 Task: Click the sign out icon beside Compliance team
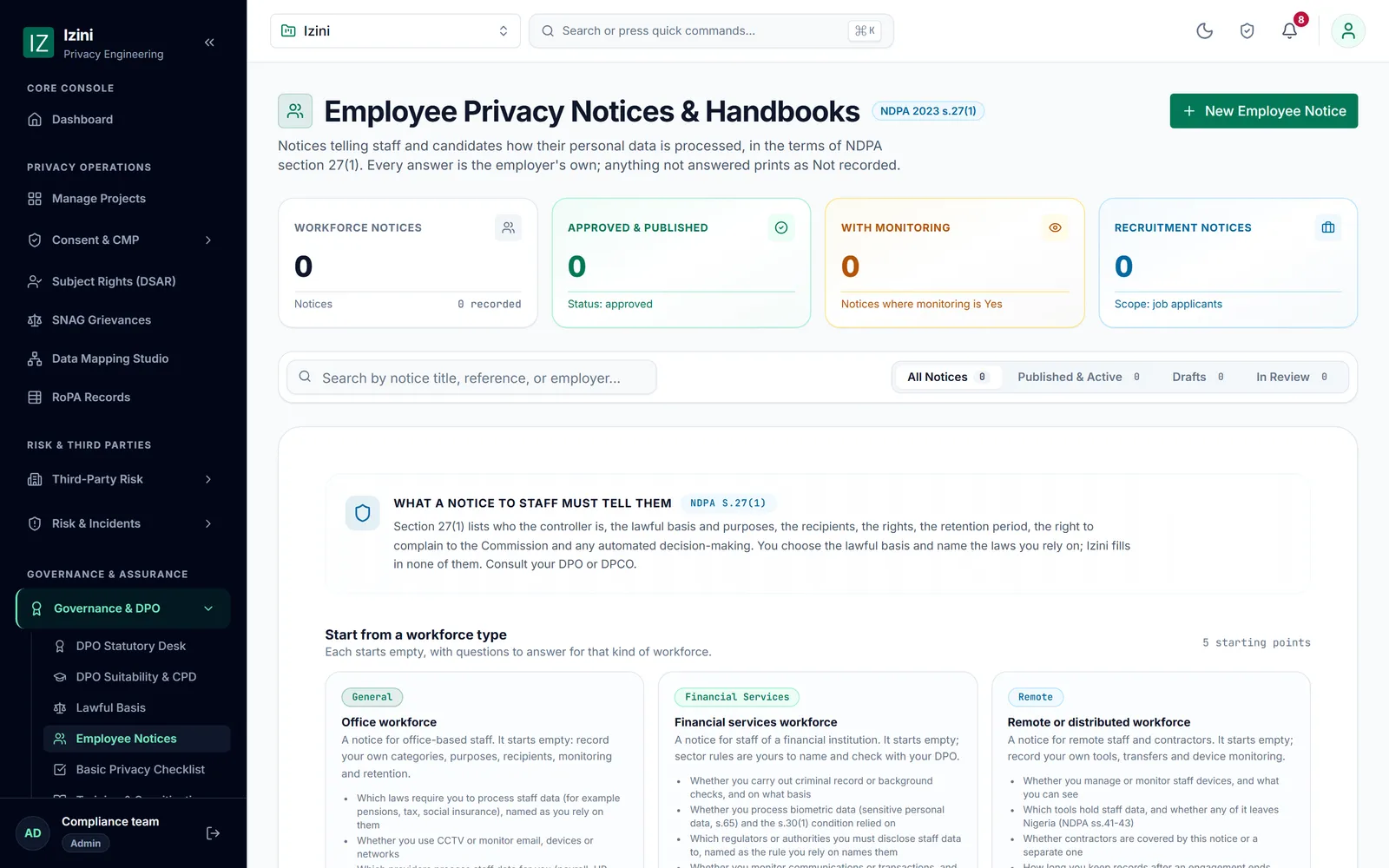point(213,833)
